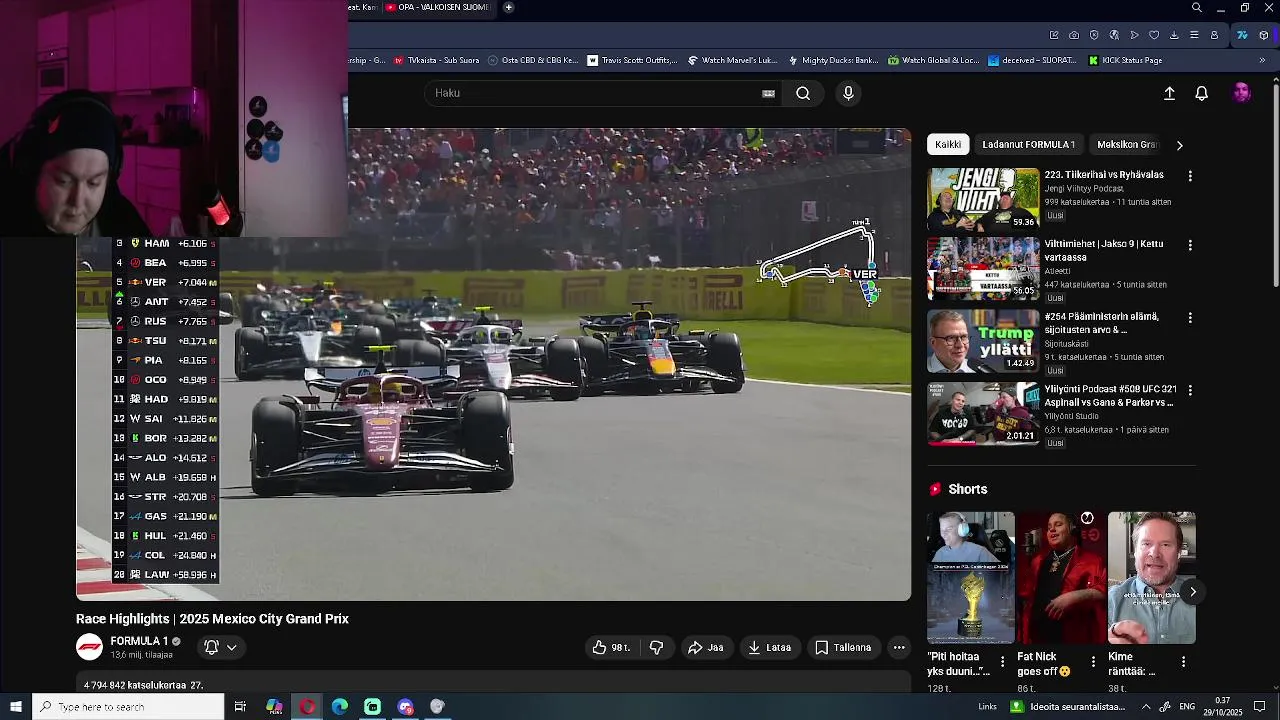Take a snapshot with the browser camera icon
The image size is (1280, 720).
pos(1074,35)
